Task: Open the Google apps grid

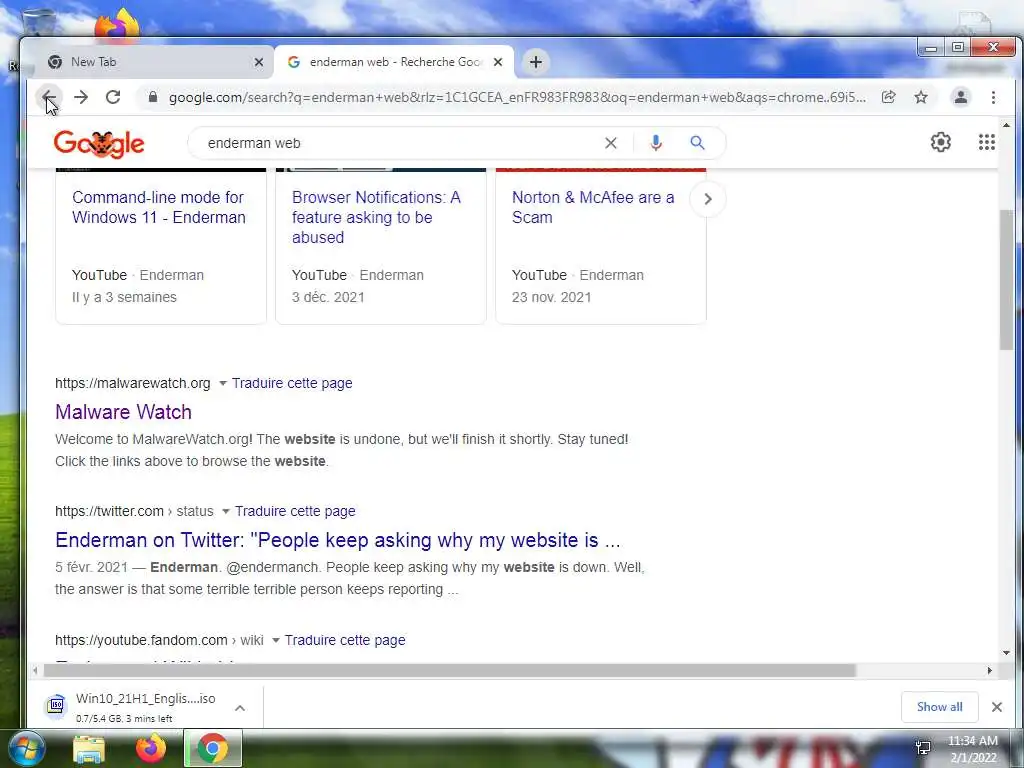Action: (987, 142)
